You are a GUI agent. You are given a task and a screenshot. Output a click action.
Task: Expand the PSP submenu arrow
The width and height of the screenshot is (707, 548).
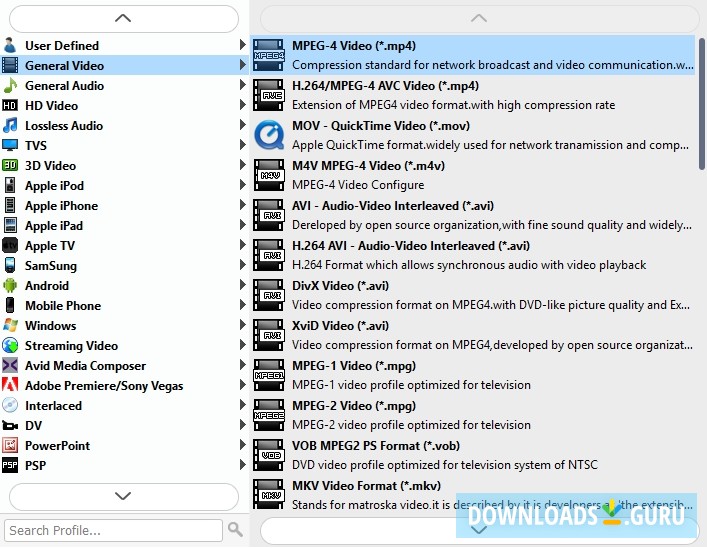(x=242, y=465)
